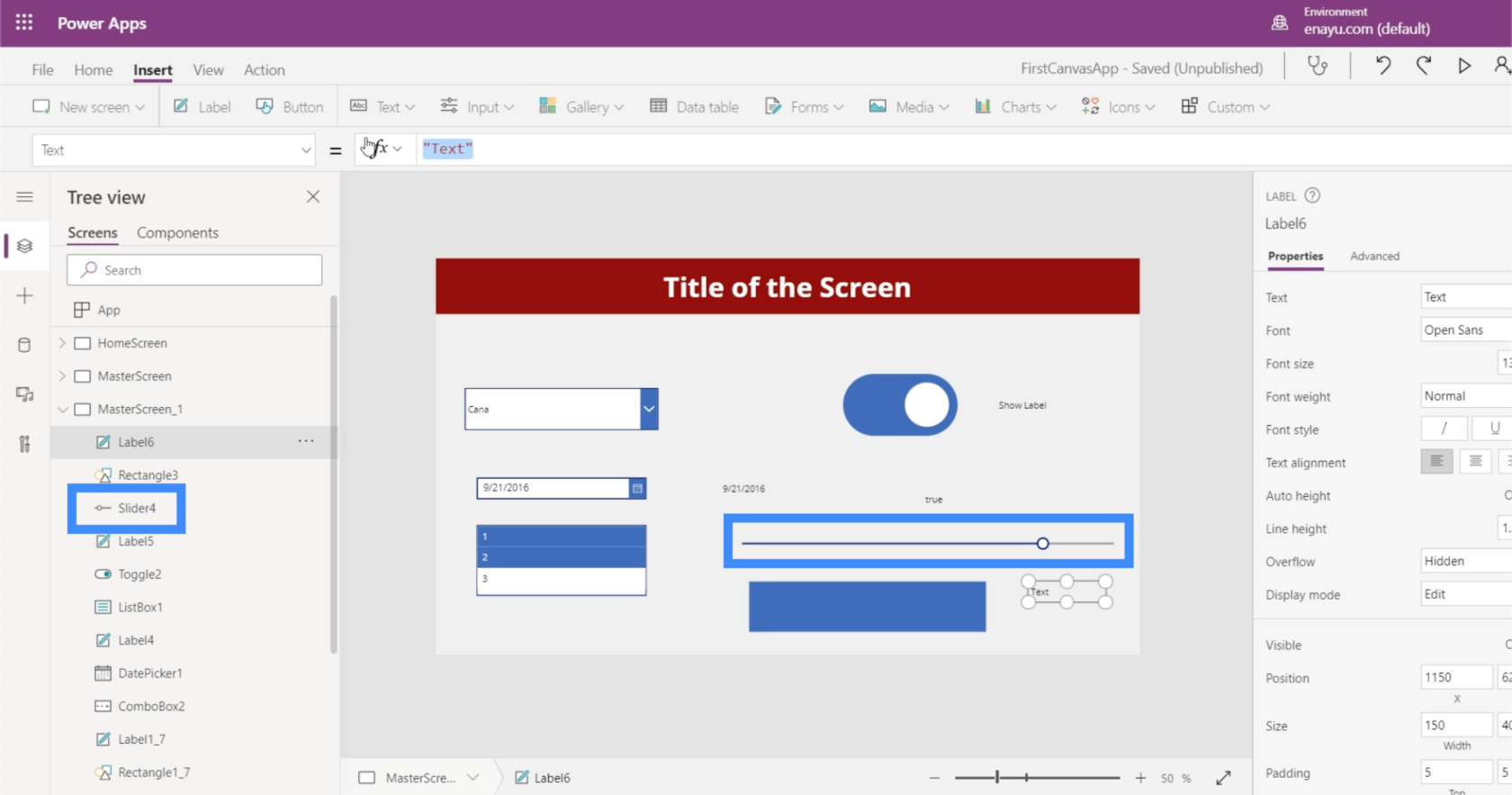The image size is (1512, 795).
Task: Set text alignment to center
Action: (1475, 461)
